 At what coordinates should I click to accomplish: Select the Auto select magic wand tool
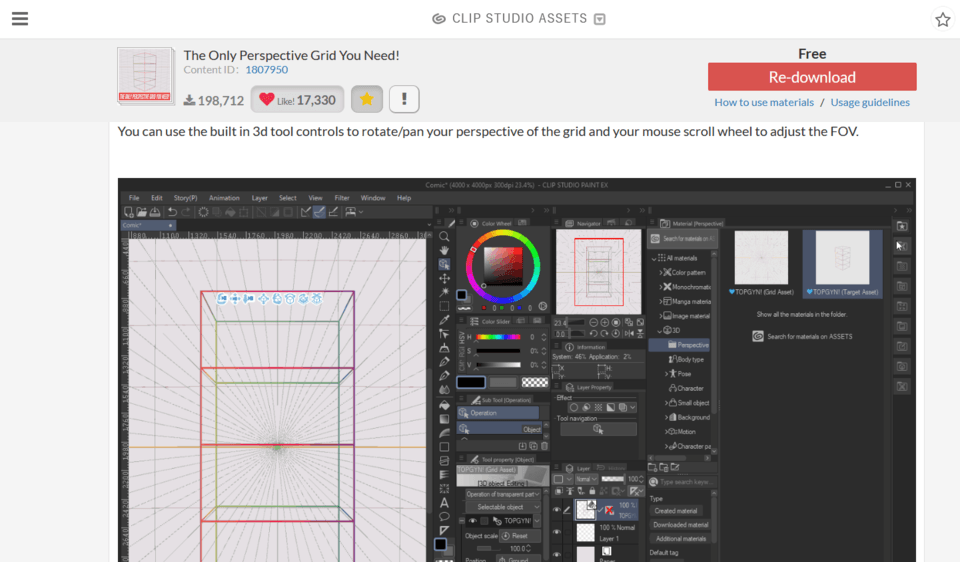444,292
